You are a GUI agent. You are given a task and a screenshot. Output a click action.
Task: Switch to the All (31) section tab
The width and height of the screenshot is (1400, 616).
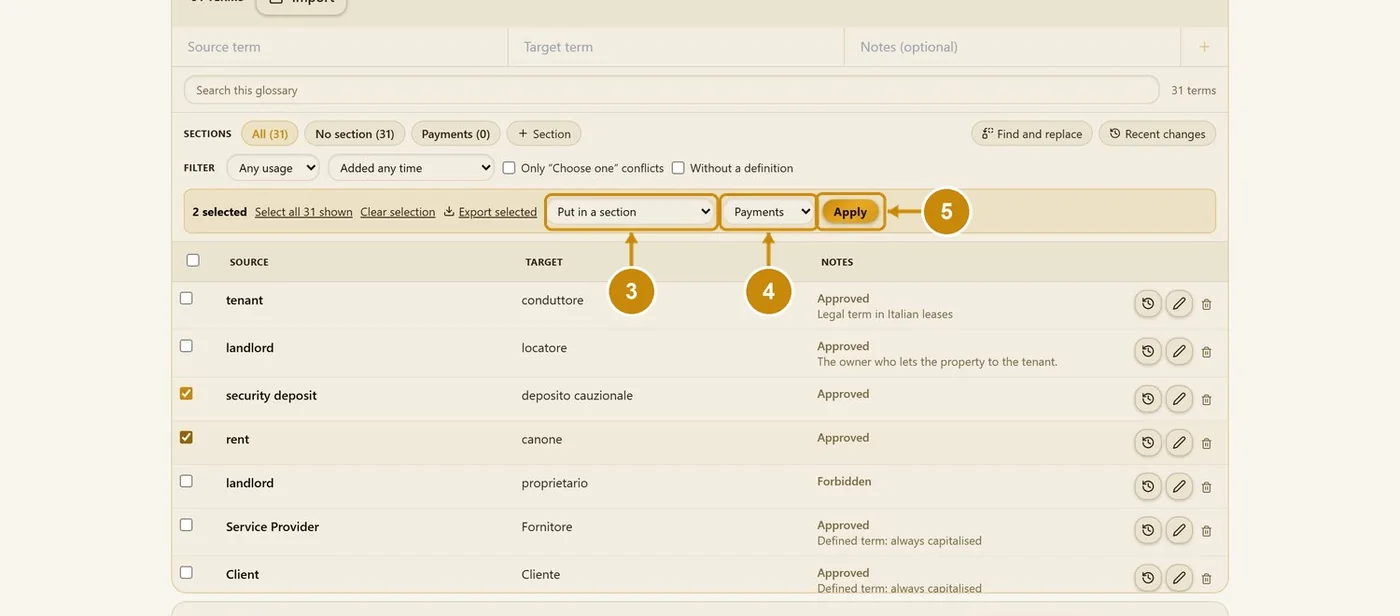270,134
